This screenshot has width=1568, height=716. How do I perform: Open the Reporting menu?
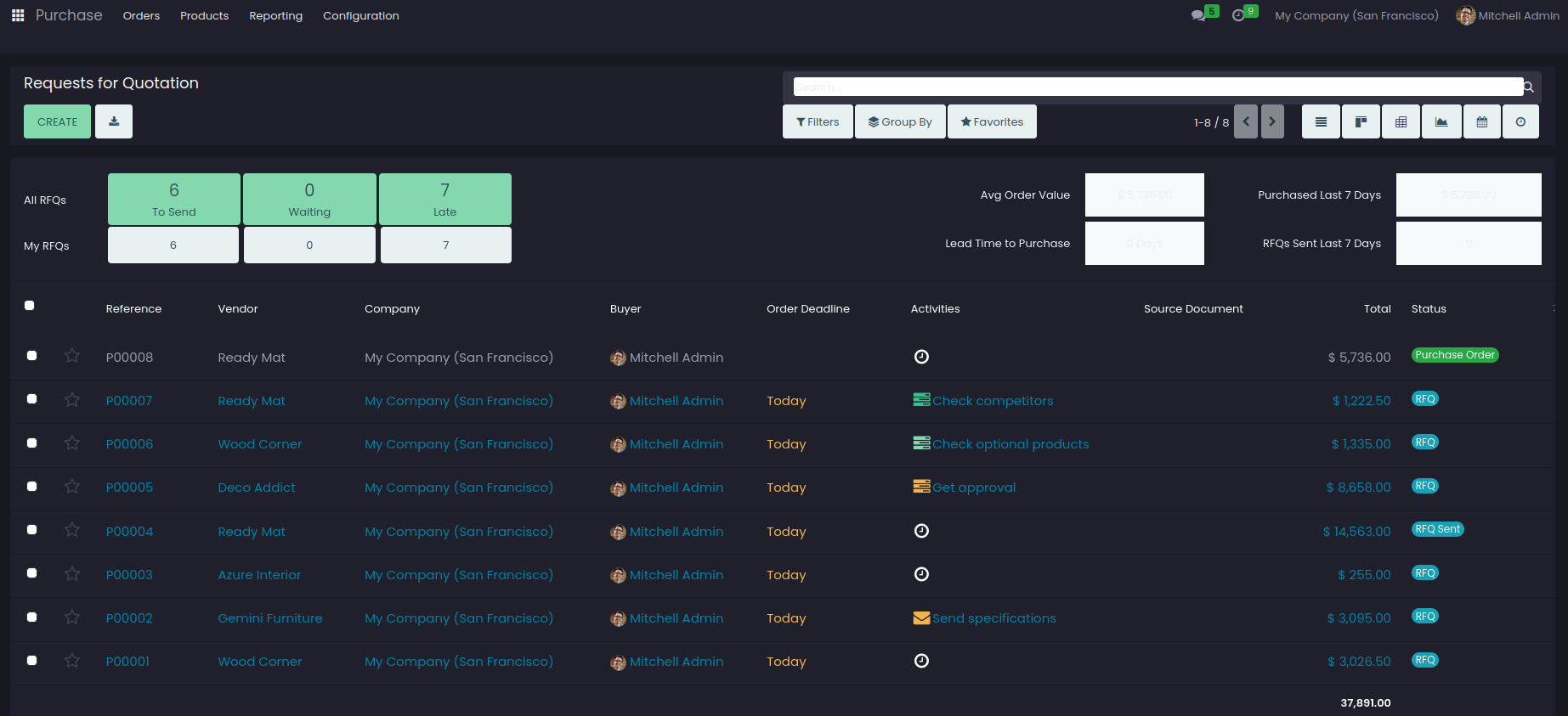pos(275,15)
